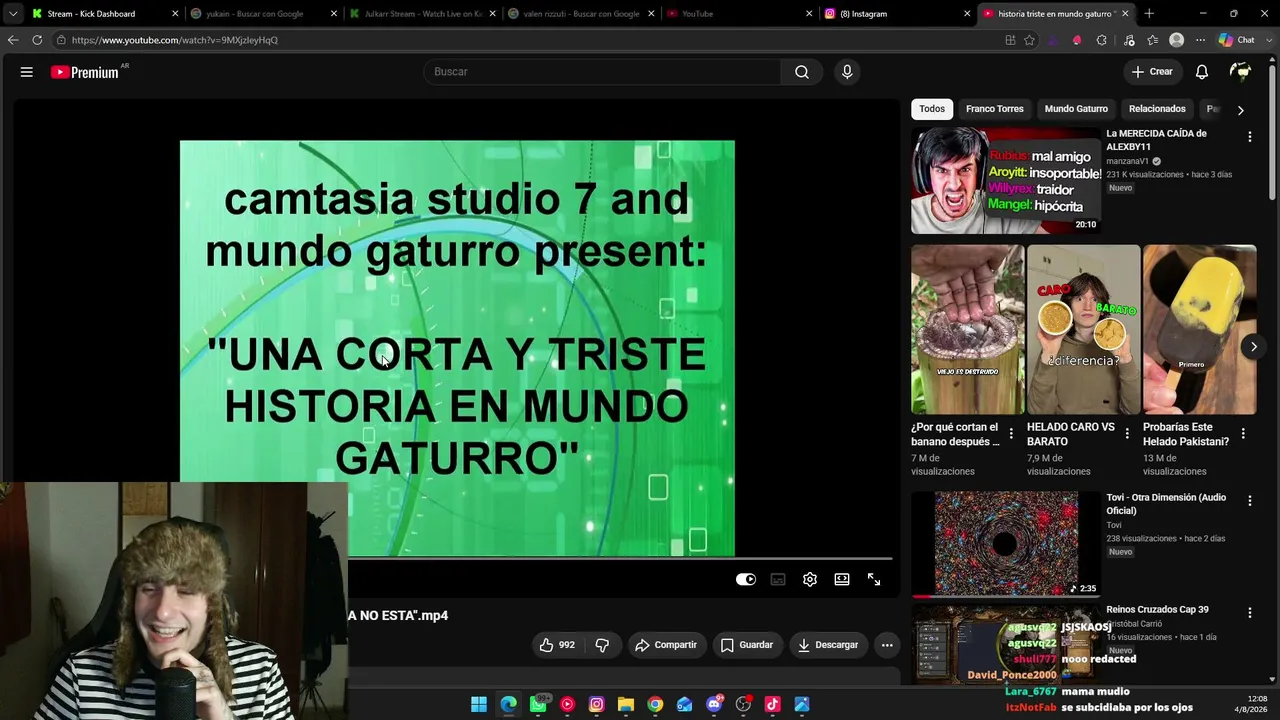This screenshot has height=720, width=1280.
Task: Open options for the ALEXBY11 video
Action: click(1249, 137)
